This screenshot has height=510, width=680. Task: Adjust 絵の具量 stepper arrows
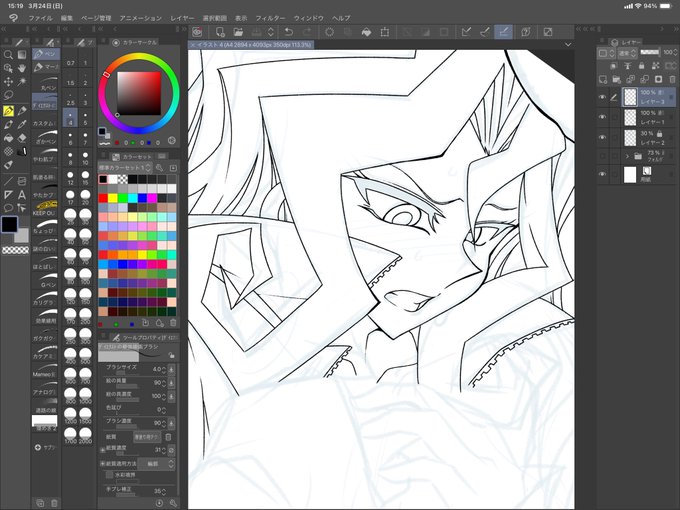click(x=164, y=382)
